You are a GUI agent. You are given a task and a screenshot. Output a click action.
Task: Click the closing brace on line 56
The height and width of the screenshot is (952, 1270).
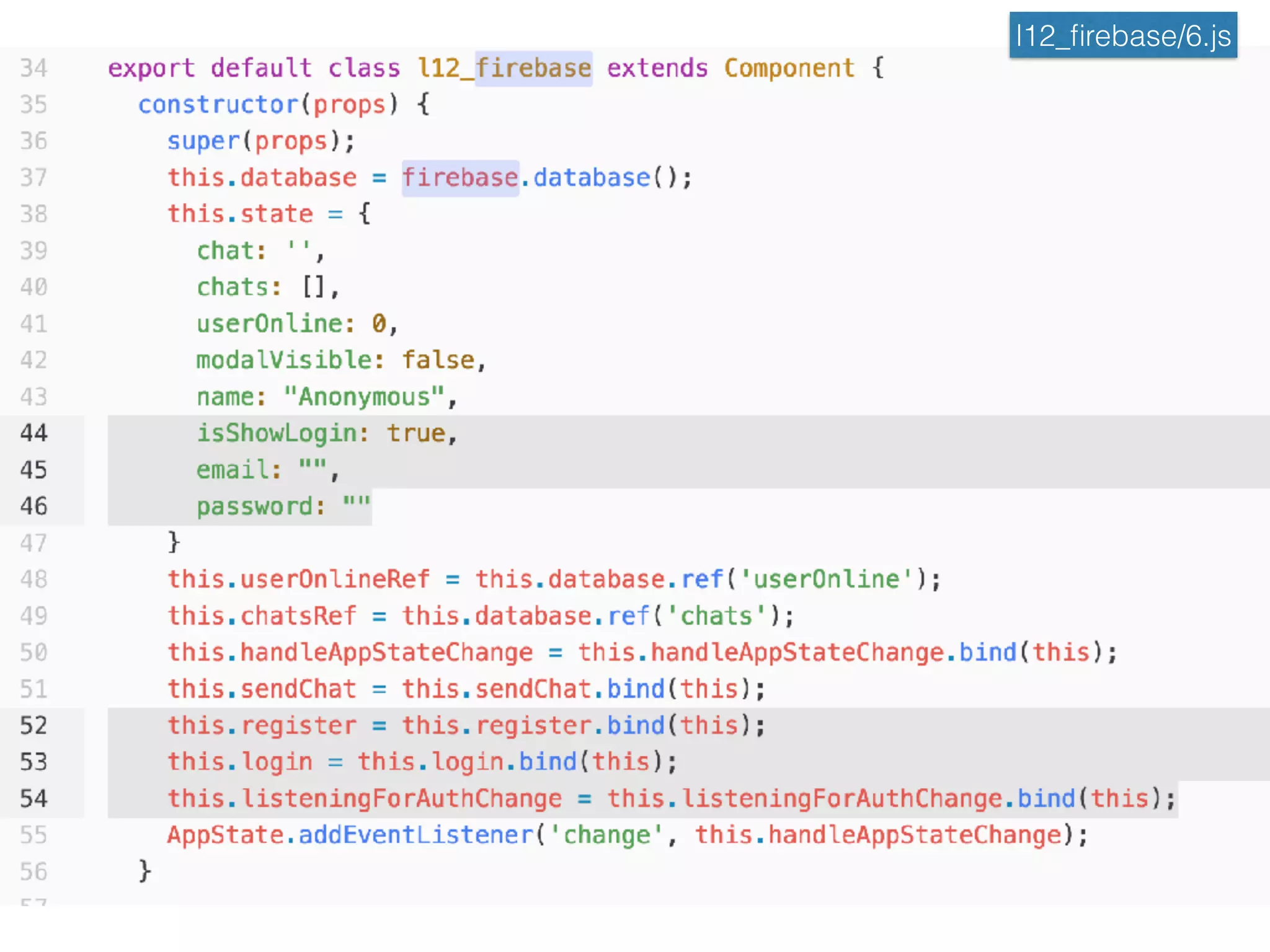click(144, 871)
